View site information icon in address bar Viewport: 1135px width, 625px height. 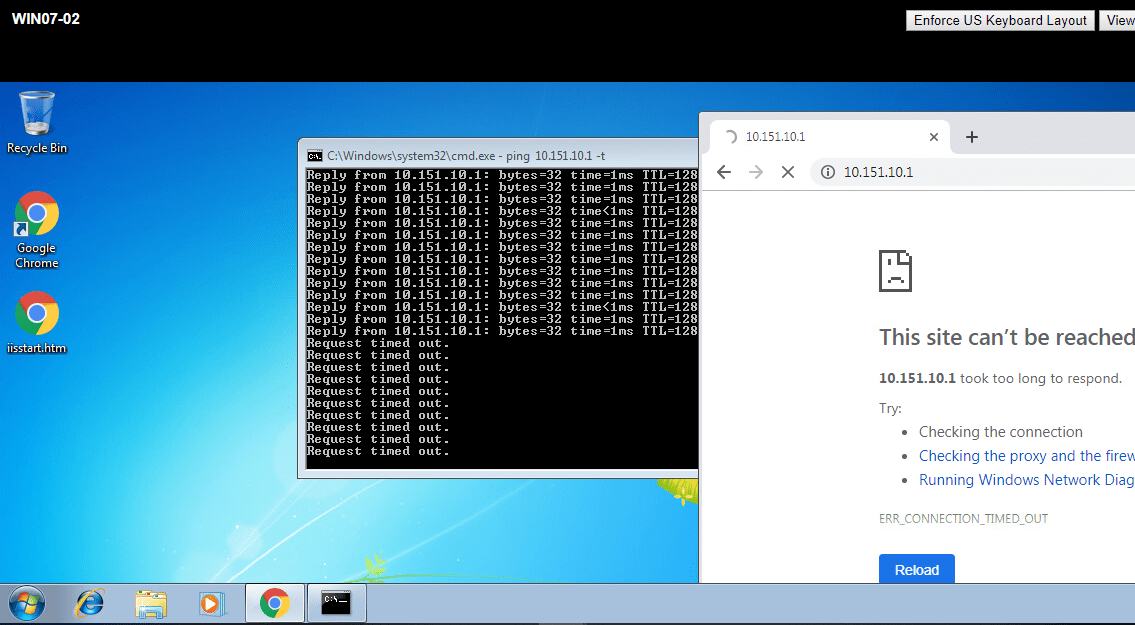pos(827,172)
